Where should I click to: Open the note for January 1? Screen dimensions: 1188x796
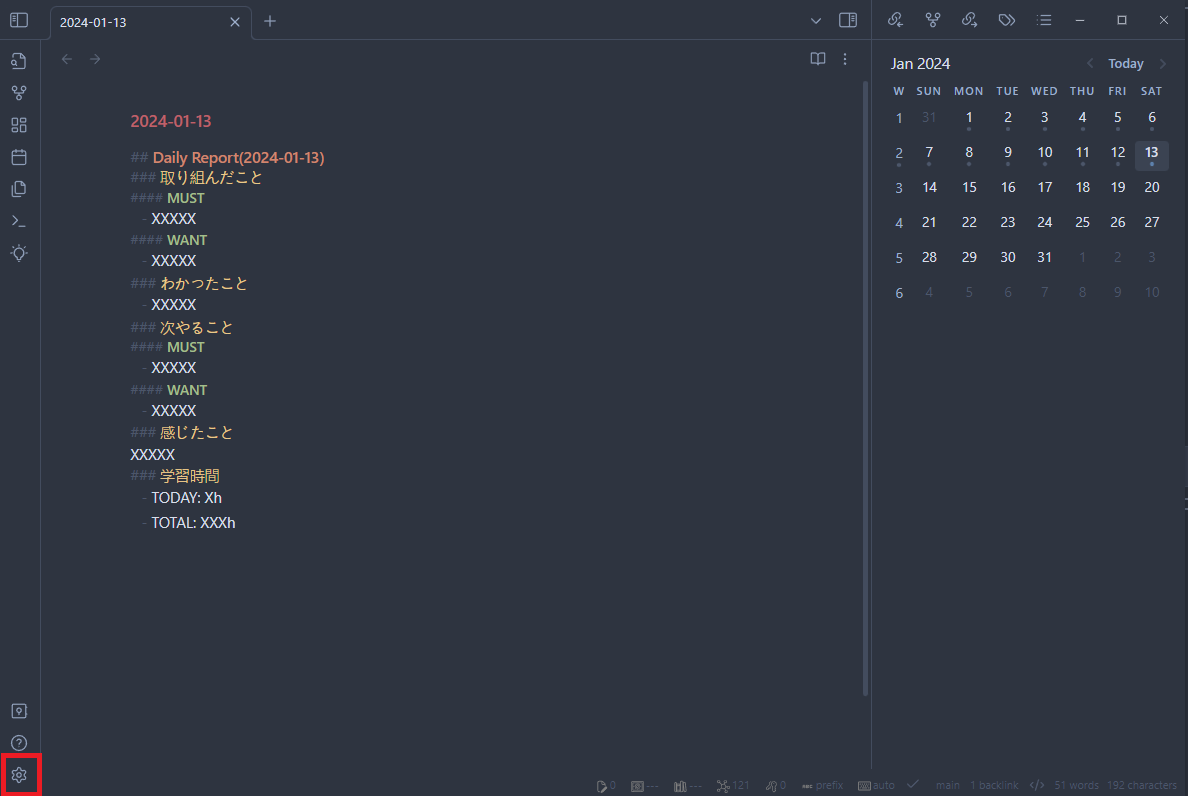pos(969,120)
